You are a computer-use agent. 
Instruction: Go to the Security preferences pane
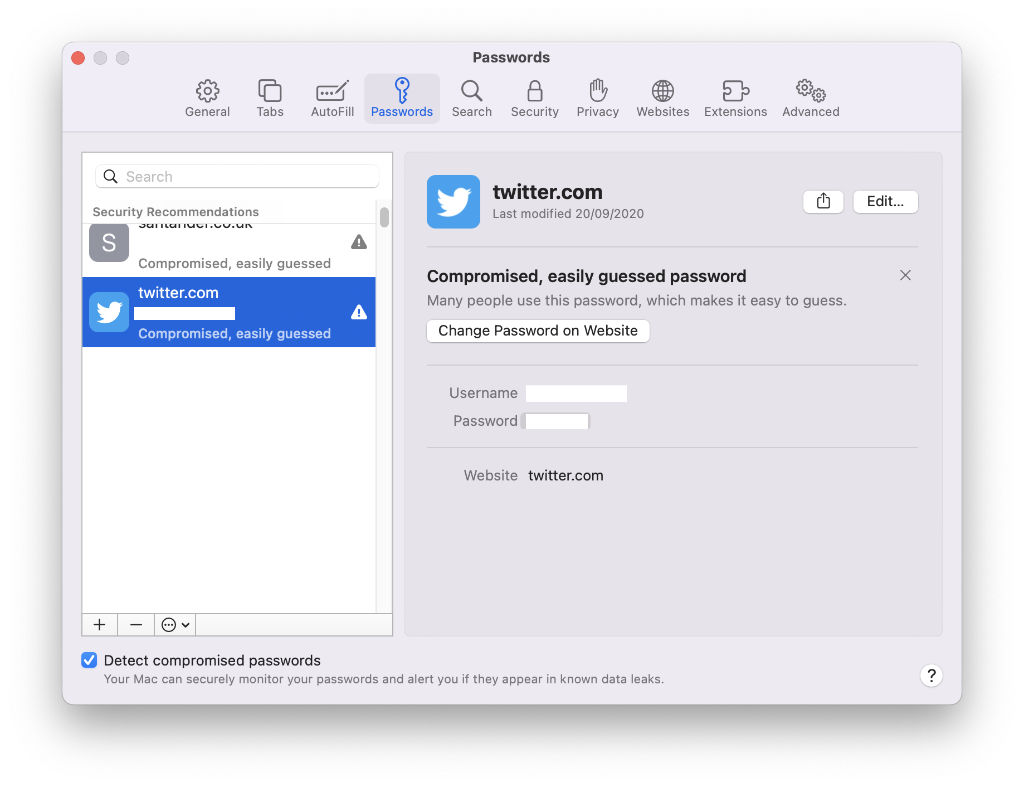[534, 99]
